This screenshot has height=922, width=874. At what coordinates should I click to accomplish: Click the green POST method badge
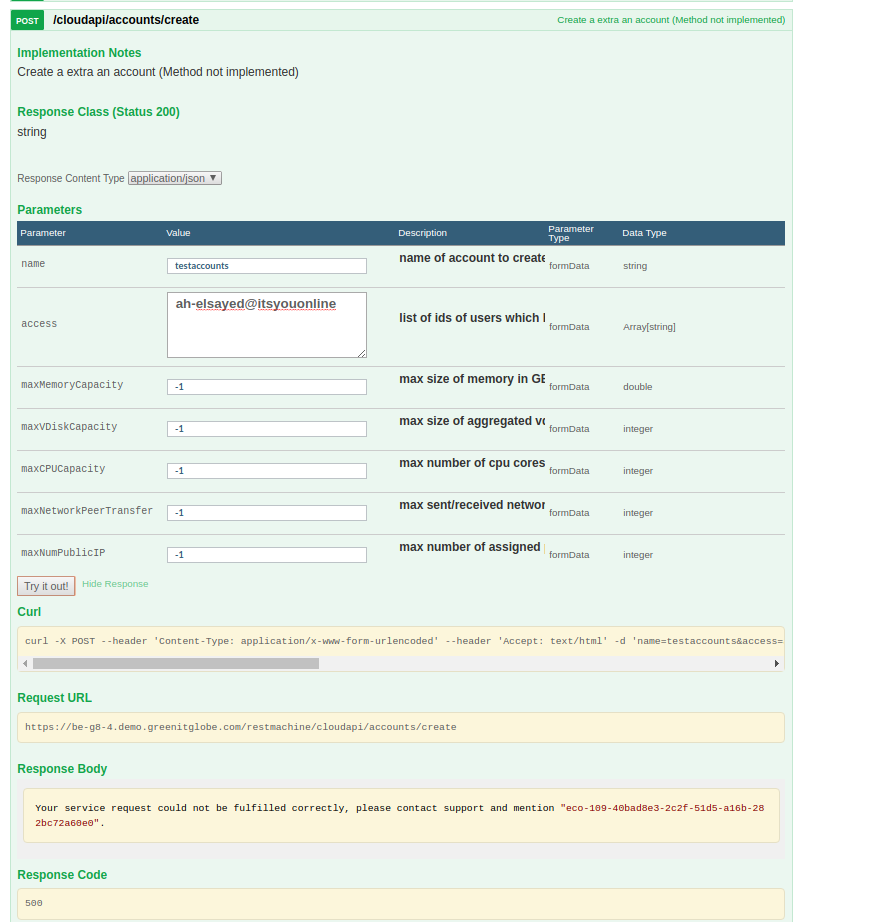click(27, 19)
